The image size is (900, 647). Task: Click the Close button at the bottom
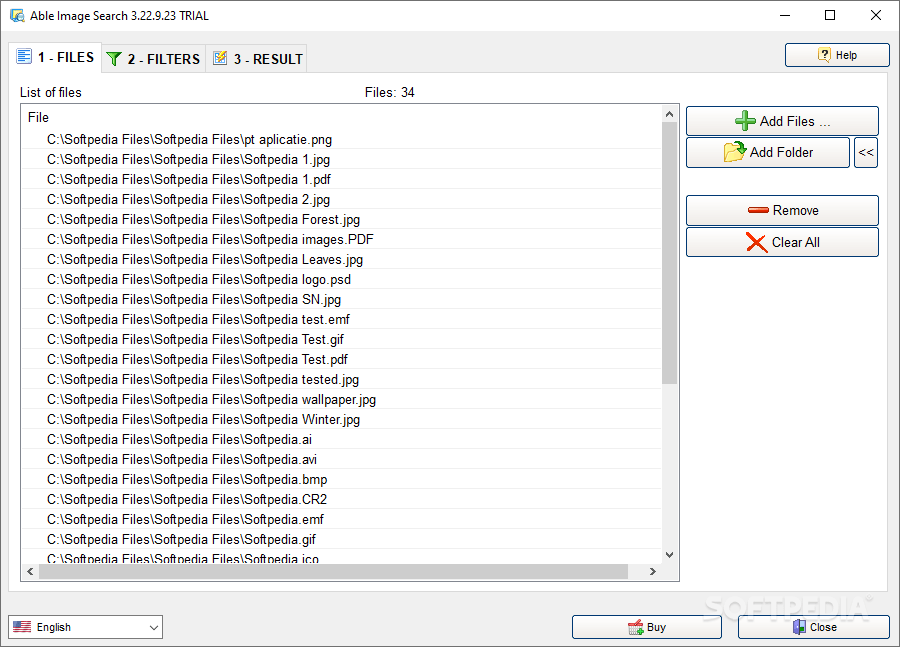pos(813,627)
